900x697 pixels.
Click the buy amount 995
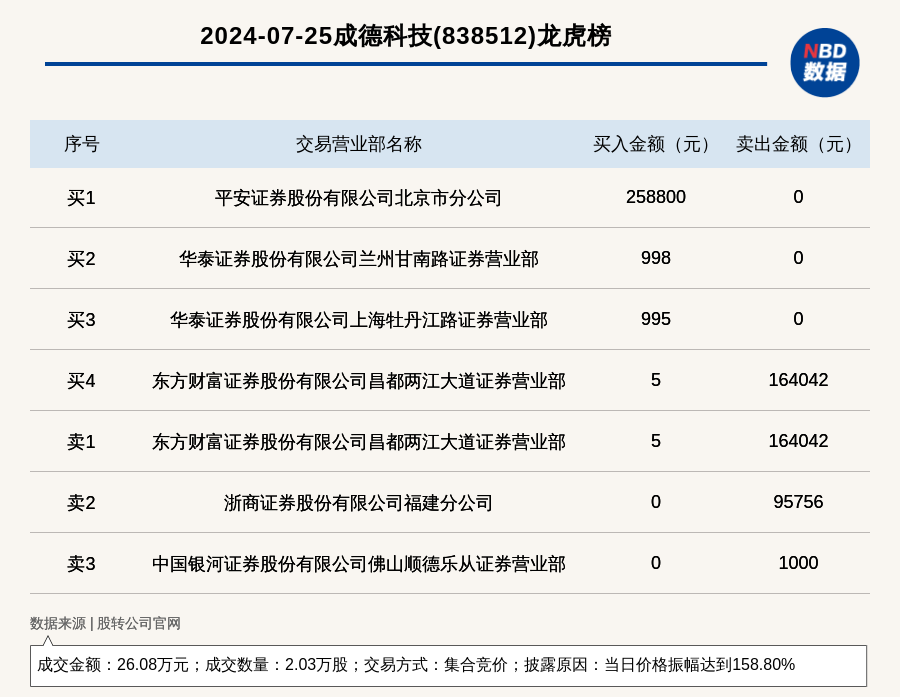coord(655,319)
